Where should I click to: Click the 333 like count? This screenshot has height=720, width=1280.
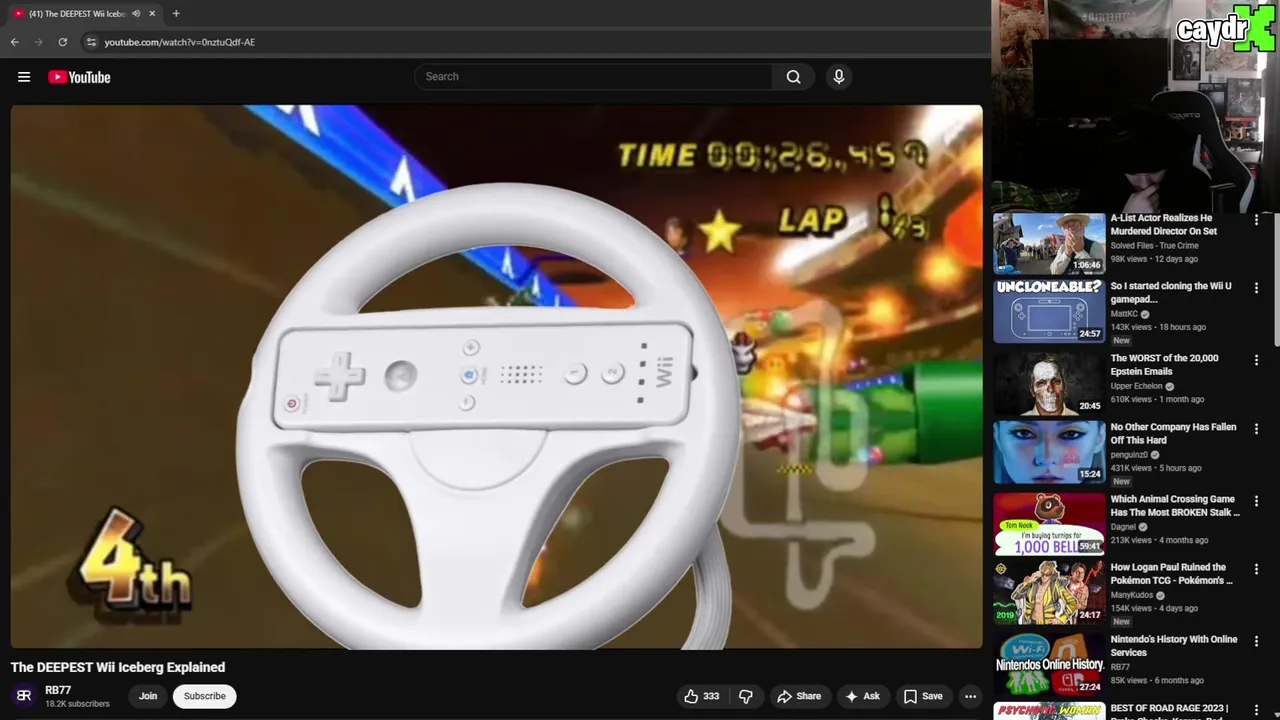click(711, 696)
